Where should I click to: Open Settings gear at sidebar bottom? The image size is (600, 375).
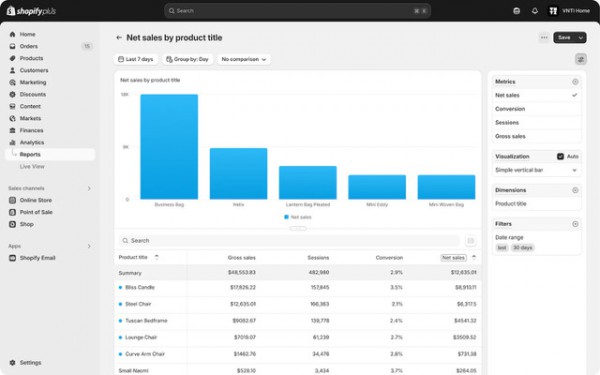click(12, 362)
